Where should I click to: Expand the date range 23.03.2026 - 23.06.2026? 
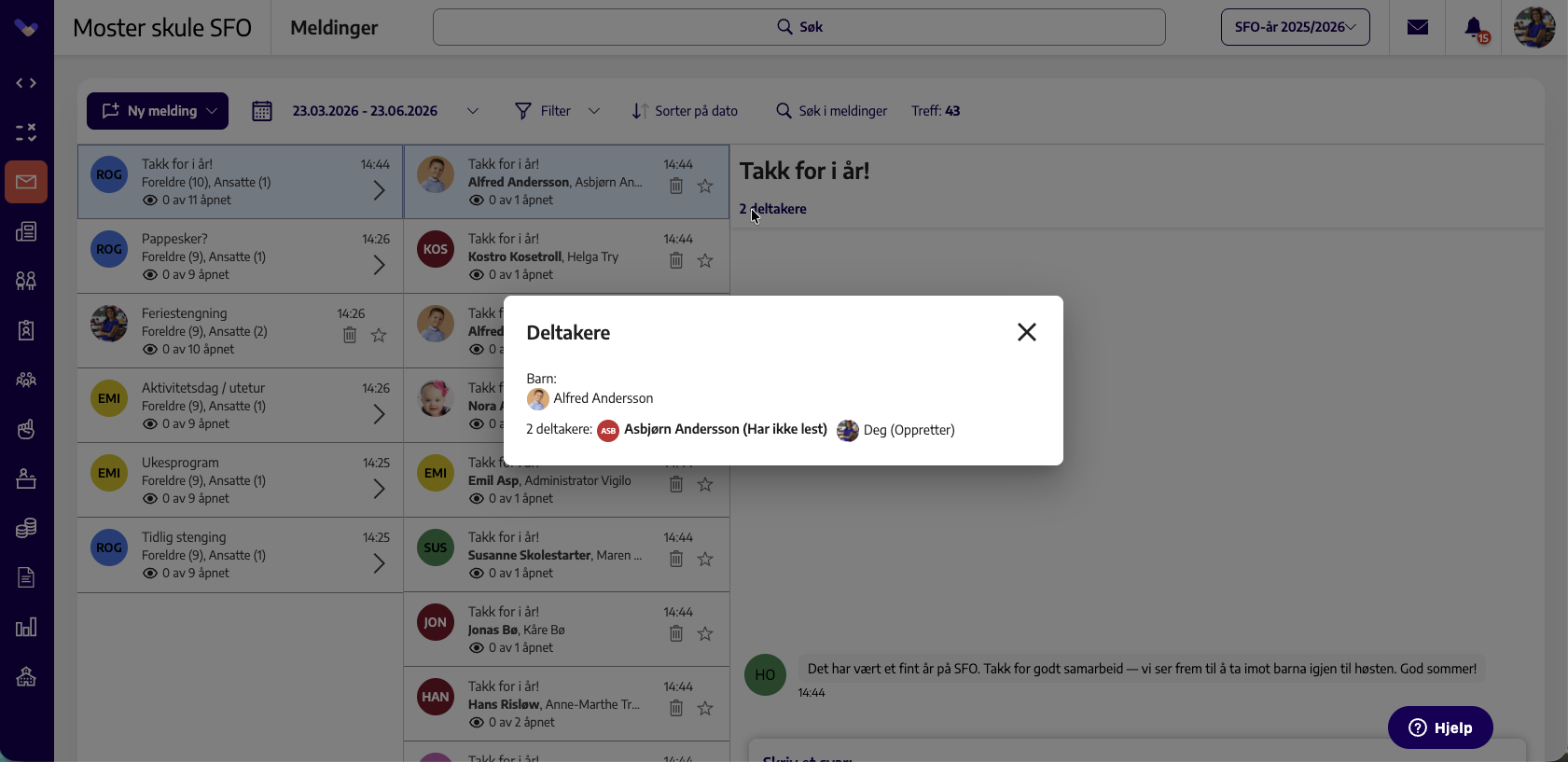coord(473,111)
